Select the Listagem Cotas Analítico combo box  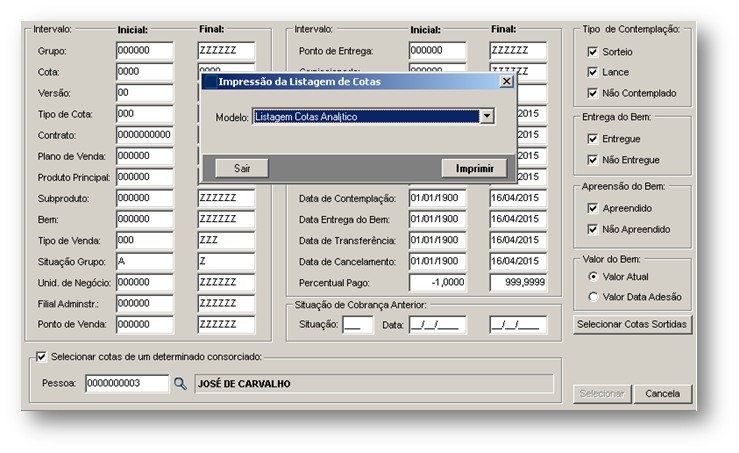tap(373, 116)
